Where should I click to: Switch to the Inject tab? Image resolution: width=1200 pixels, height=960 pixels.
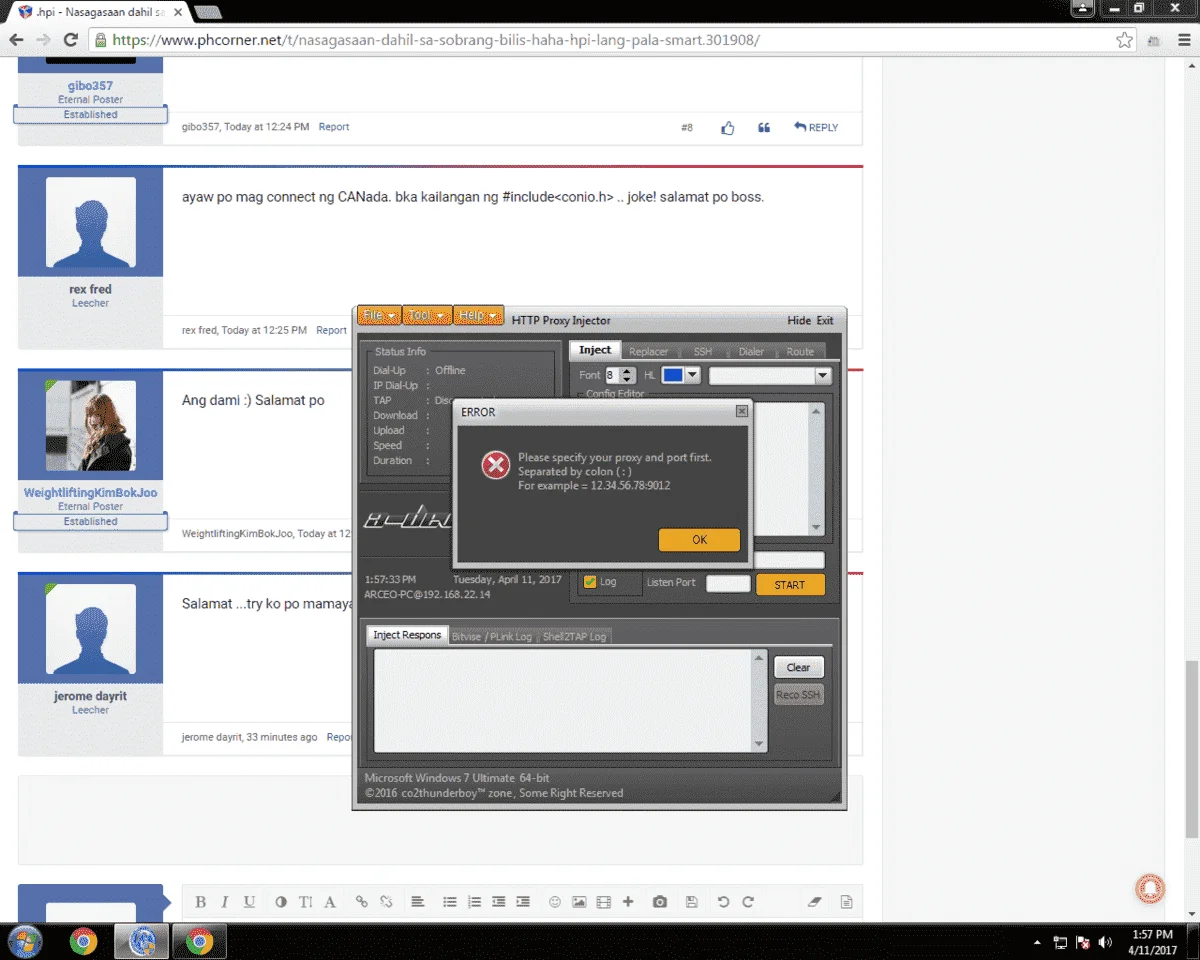coord(595,350)
